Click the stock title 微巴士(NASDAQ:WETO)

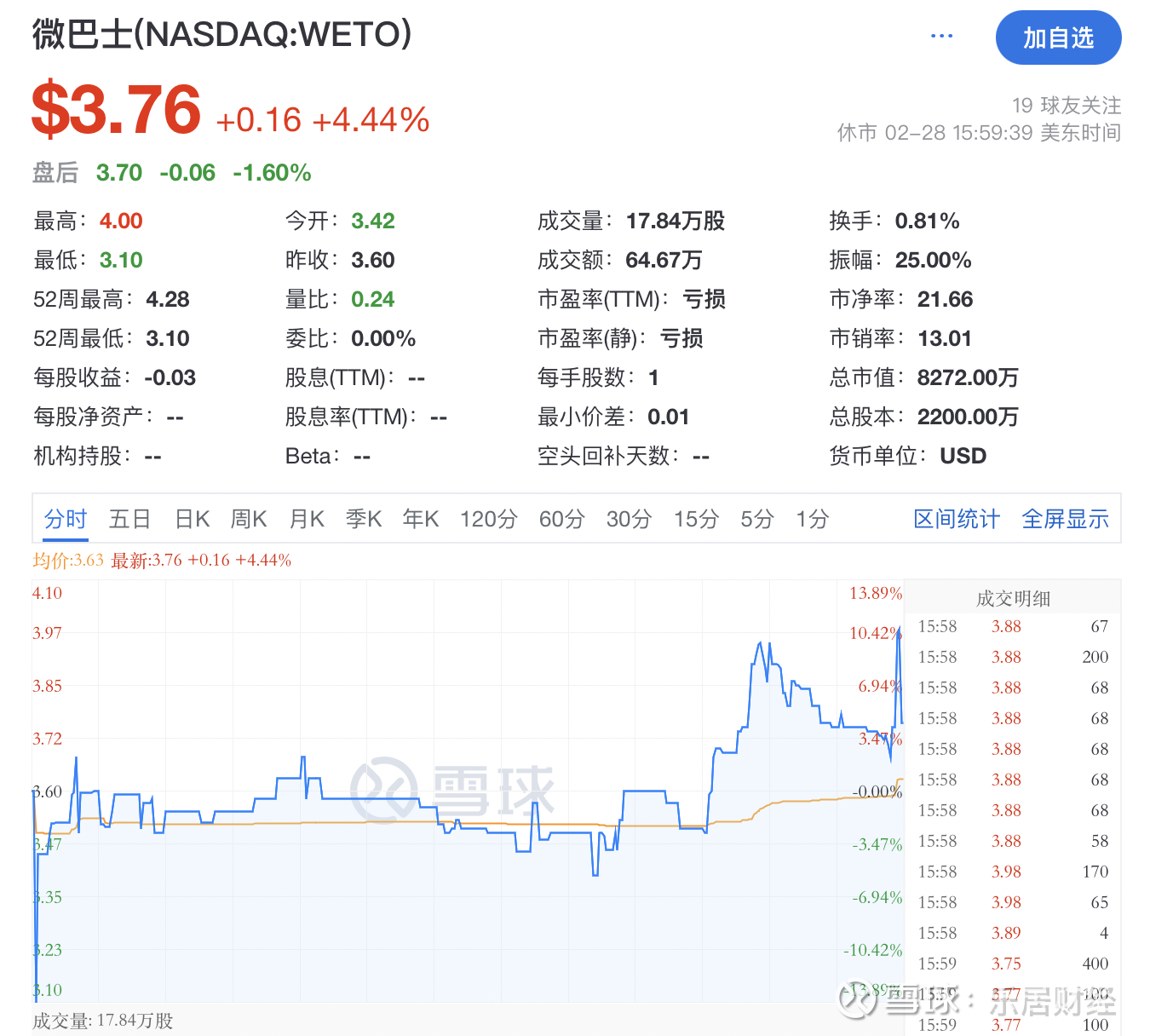click(222, 35)
